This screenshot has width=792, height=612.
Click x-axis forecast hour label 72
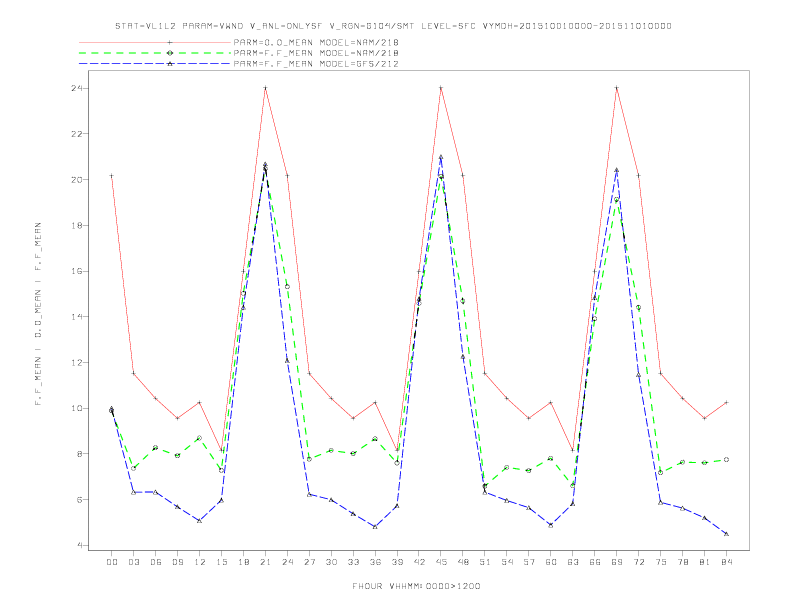pos(638,562)
